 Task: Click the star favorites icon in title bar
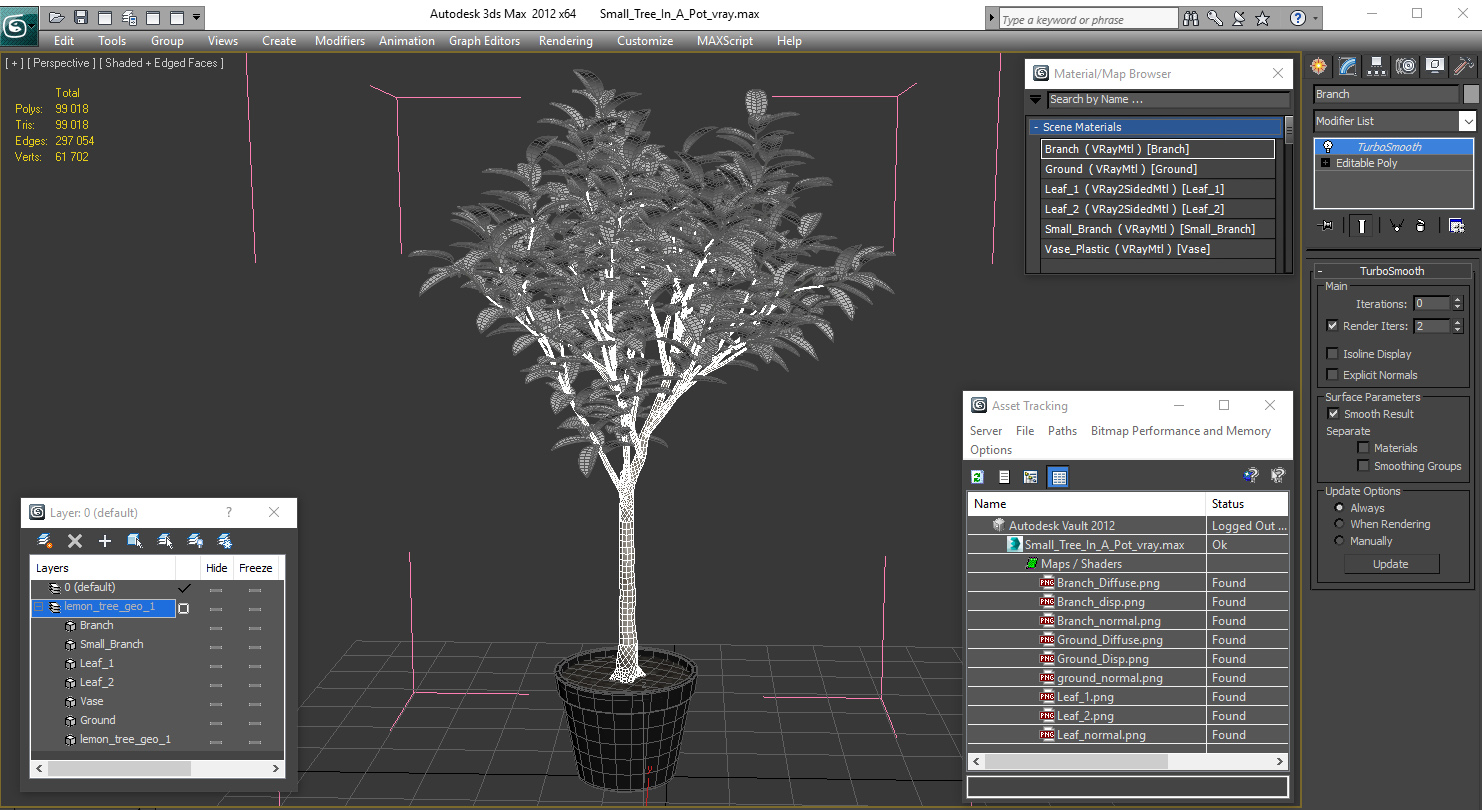pos(1262,18)
